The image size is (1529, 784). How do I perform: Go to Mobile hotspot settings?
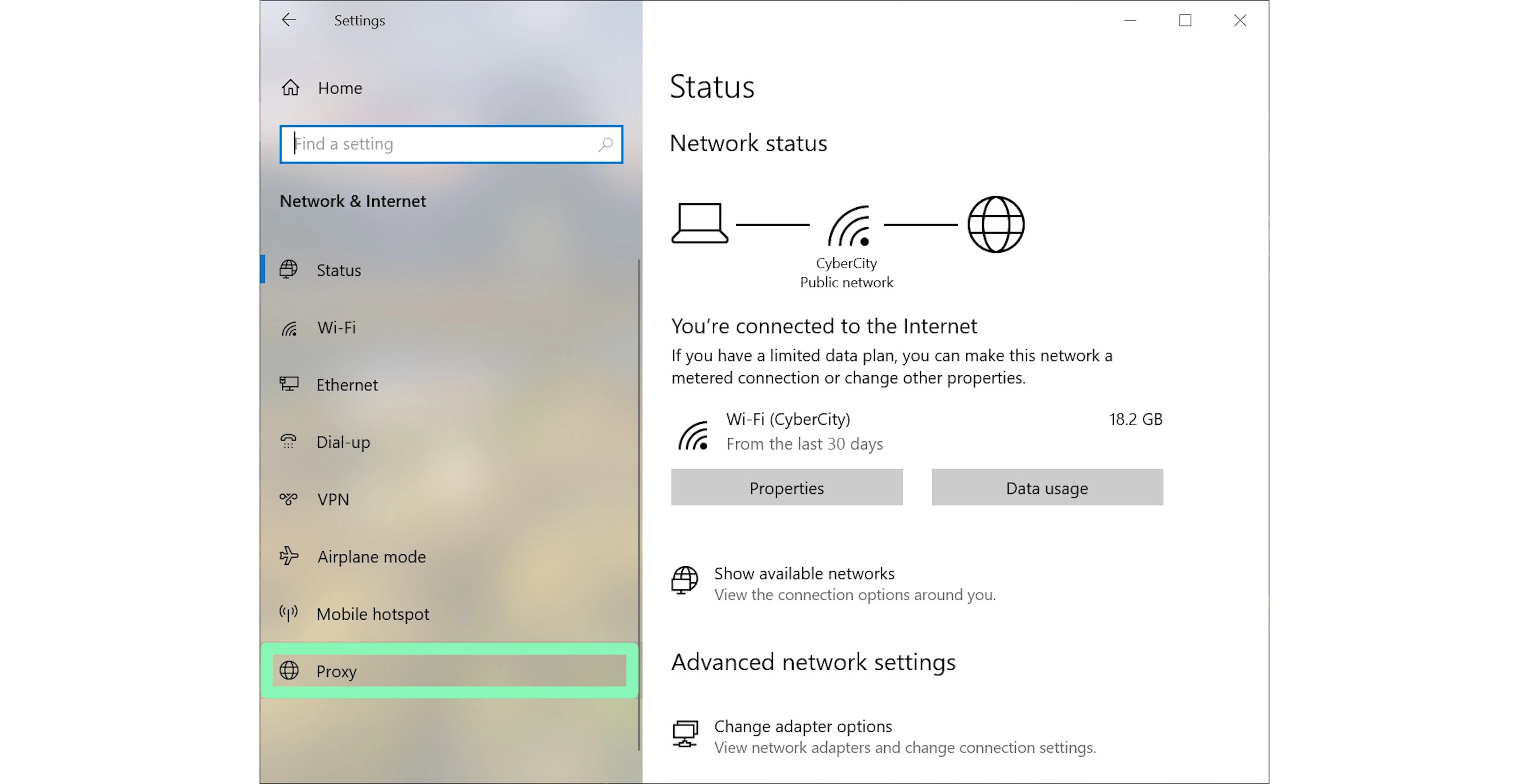click(x=450, y=614)
